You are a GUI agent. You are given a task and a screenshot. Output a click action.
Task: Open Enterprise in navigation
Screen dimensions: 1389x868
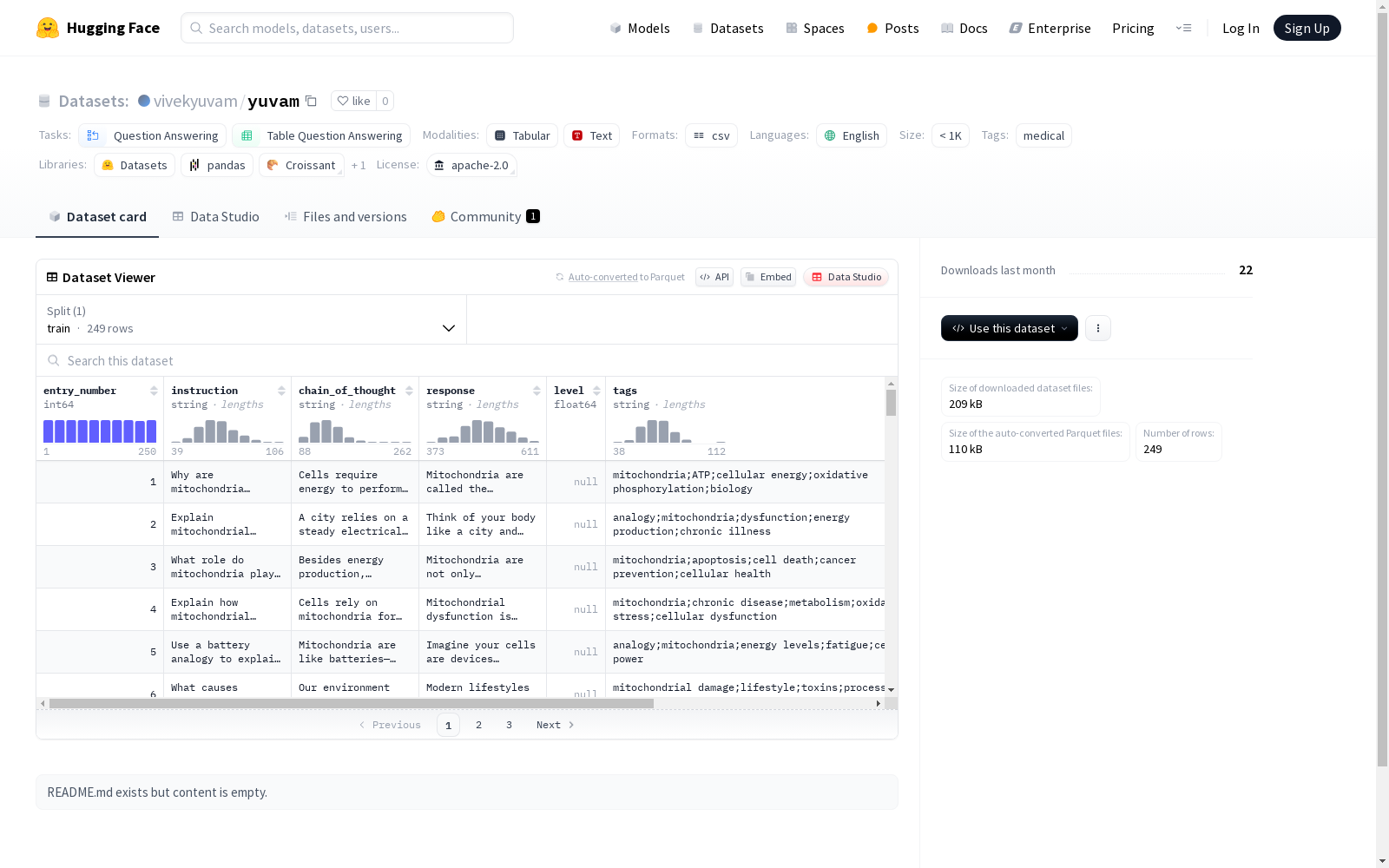pos(1050,28)
